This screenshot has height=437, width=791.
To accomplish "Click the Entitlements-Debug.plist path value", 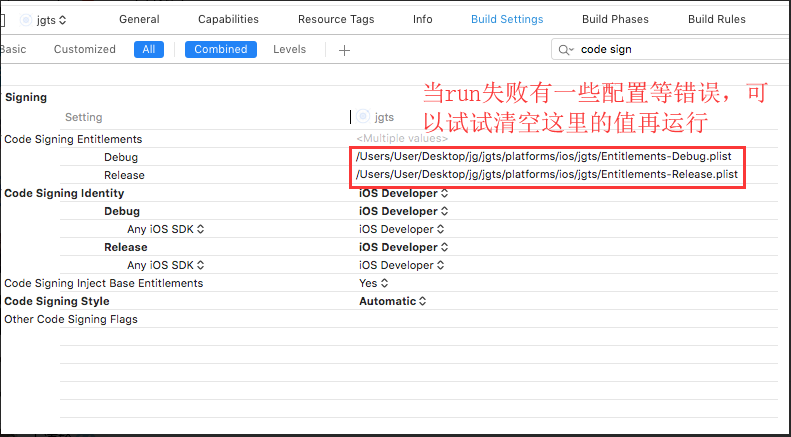I will [x=544, y=156].
